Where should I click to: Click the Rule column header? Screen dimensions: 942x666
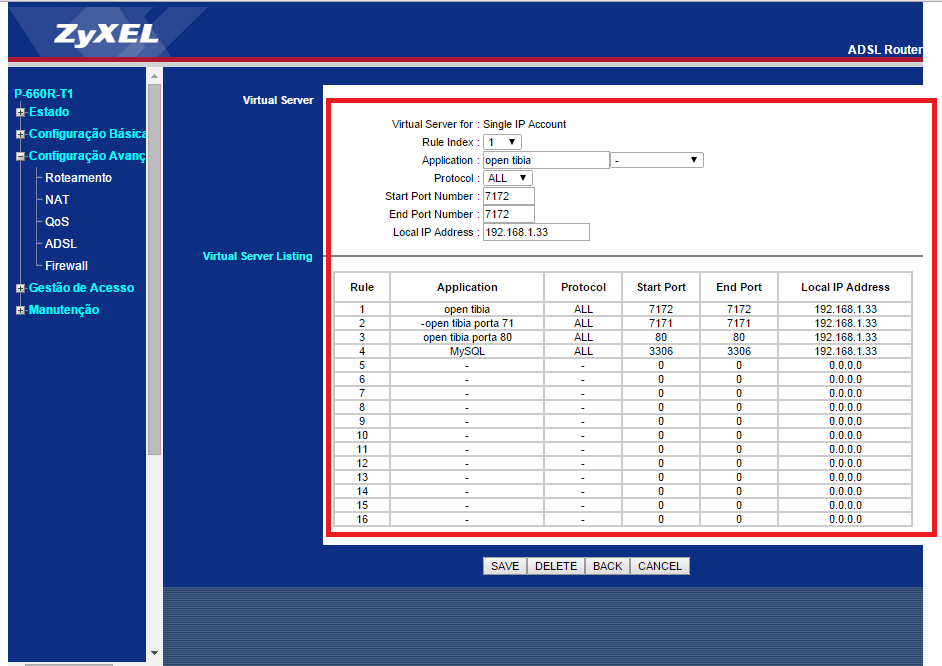point(362,287)
